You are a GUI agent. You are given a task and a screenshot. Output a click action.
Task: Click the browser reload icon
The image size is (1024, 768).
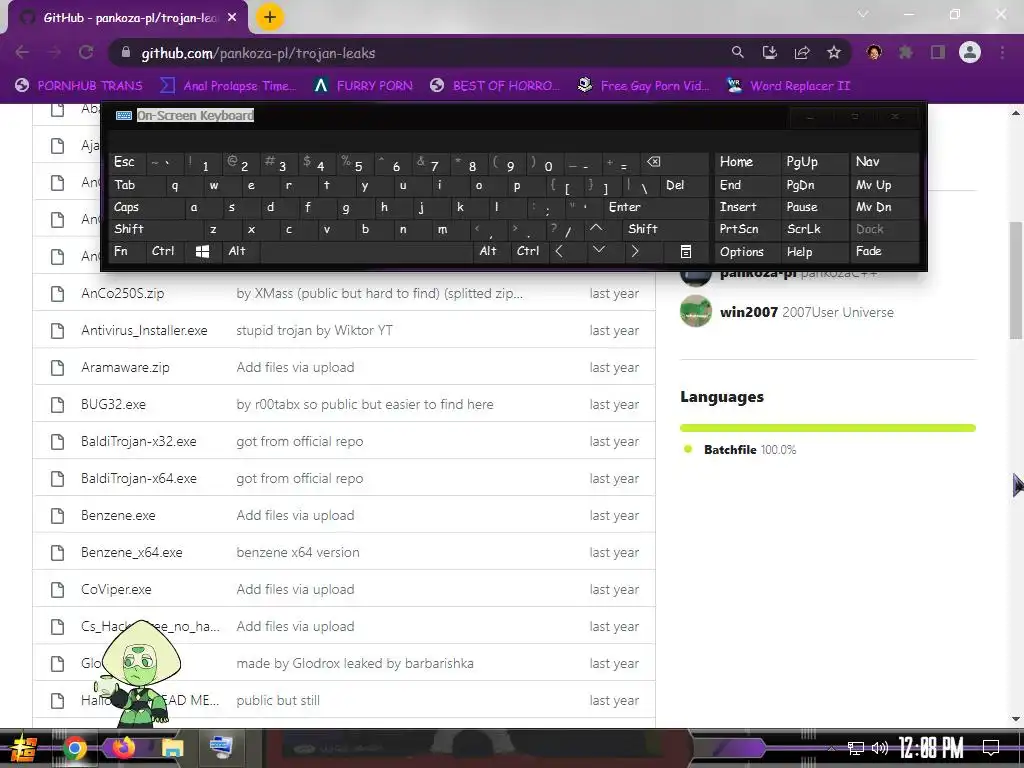(x=86, y=53)
